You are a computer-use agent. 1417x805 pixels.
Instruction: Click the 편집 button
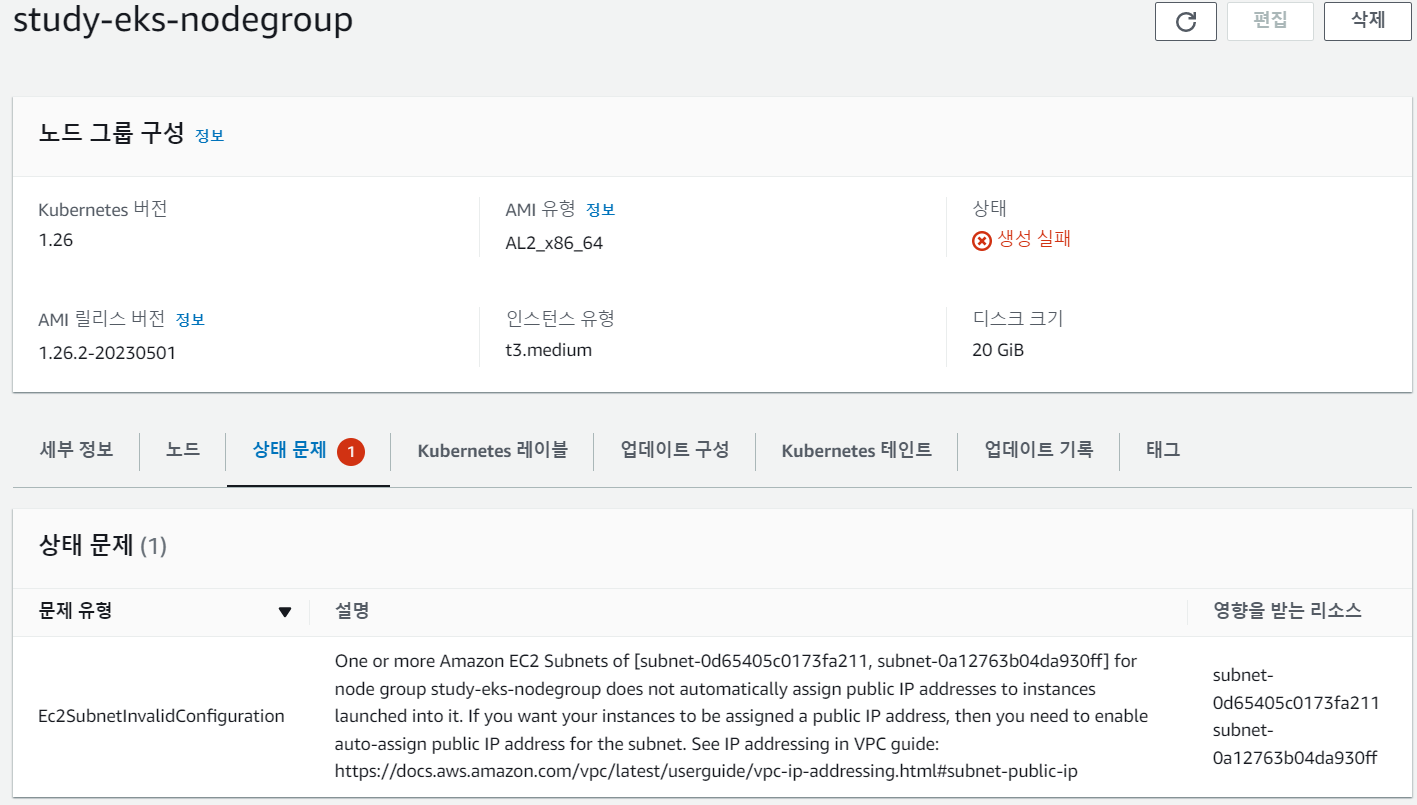[x=1270, y=21]
